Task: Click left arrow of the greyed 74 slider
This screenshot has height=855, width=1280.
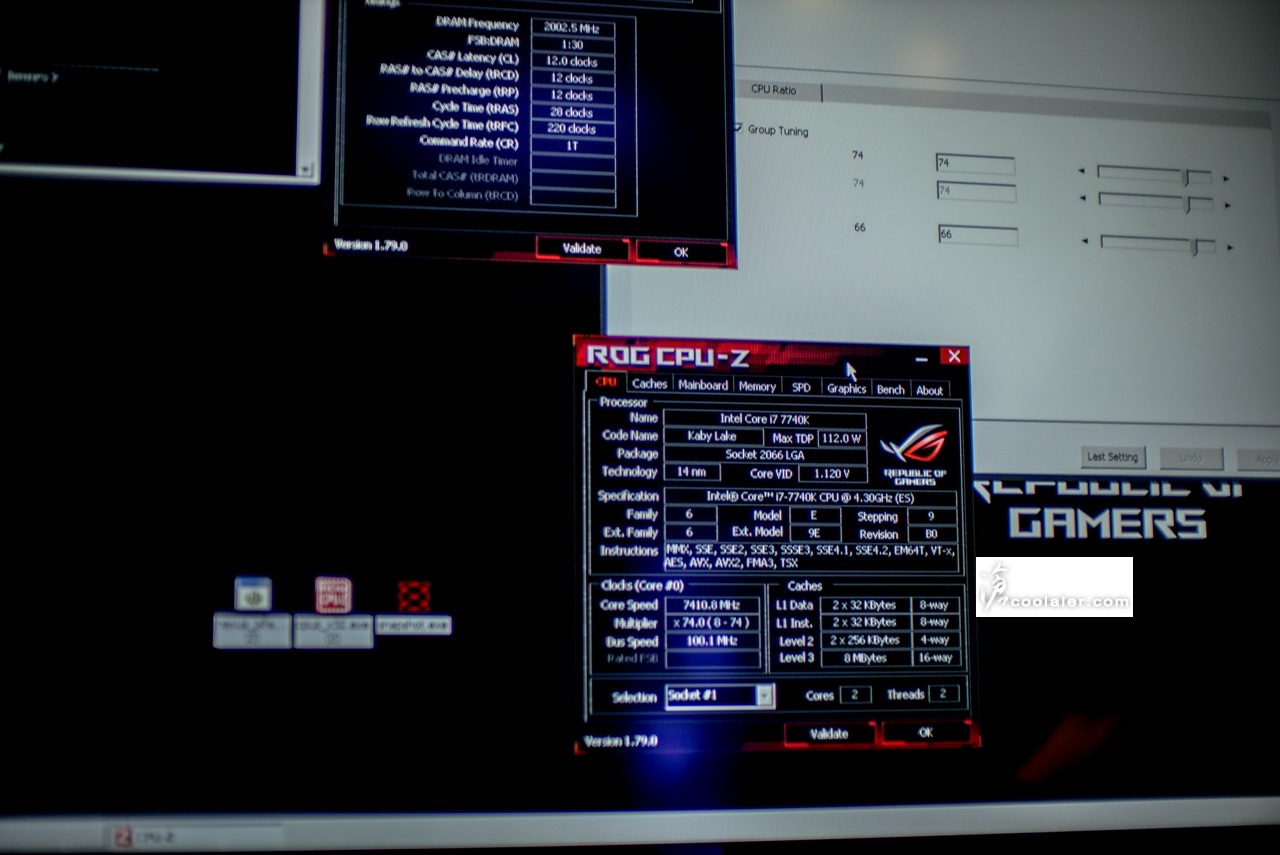Action: [1083, 198]
